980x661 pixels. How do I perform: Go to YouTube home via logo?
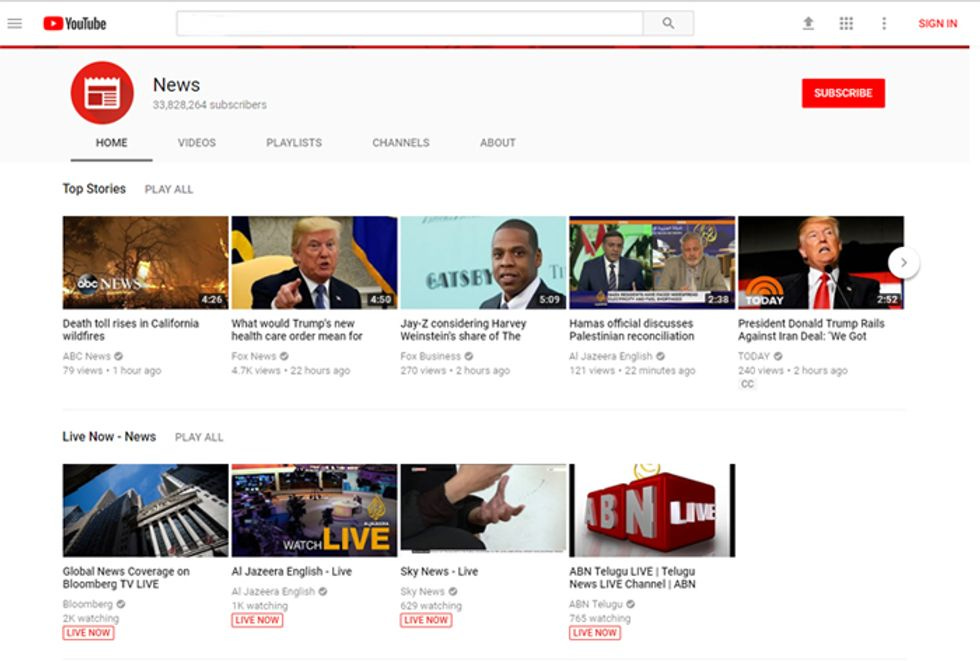click(75, 24)
